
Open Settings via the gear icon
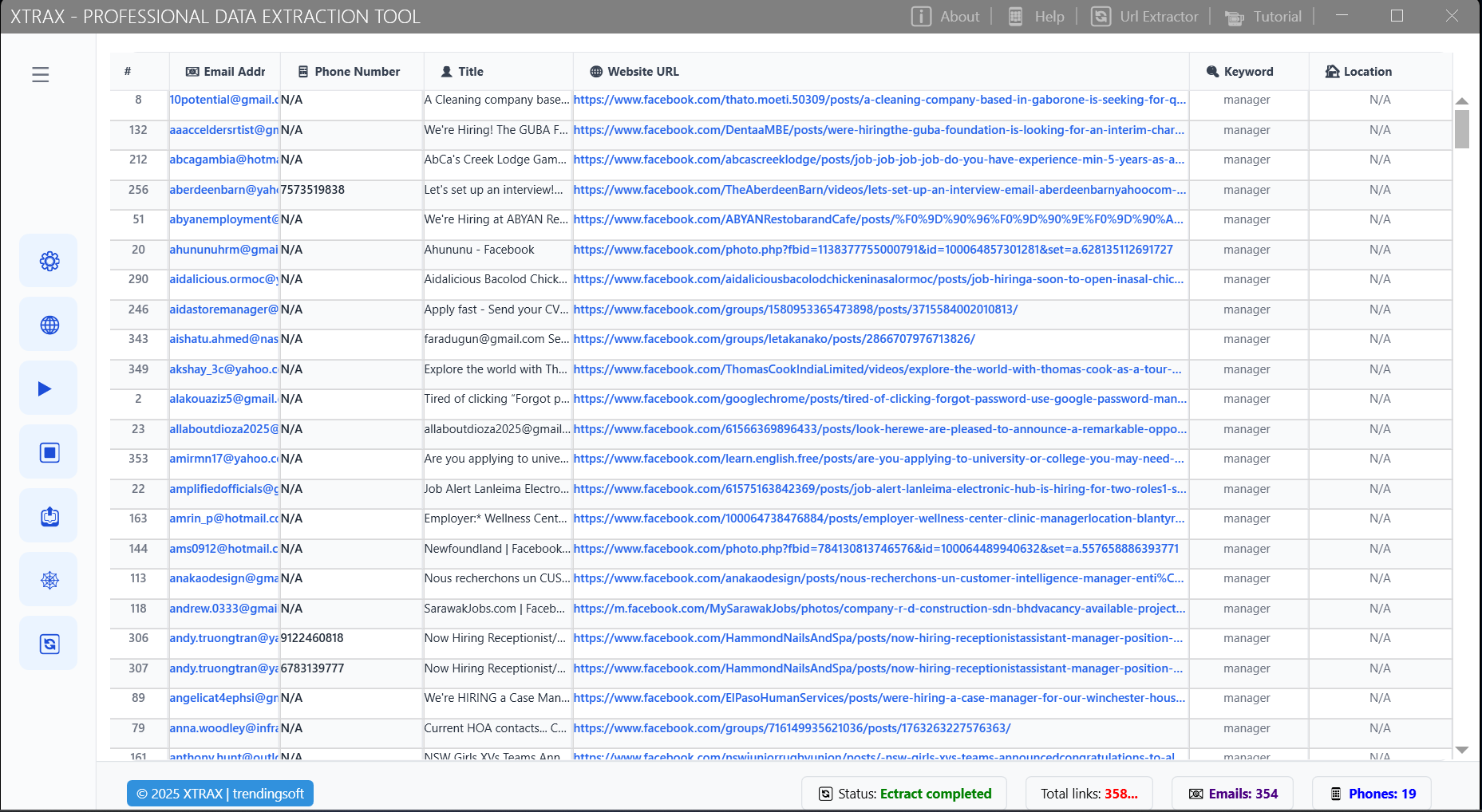pyautogui.click(x=49, y=260)
